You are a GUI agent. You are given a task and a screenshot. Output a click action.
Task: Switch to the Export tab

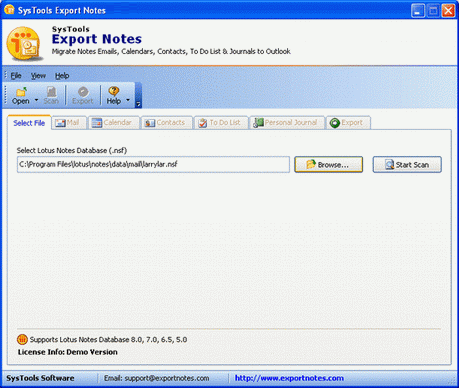[x=348, y=123]
